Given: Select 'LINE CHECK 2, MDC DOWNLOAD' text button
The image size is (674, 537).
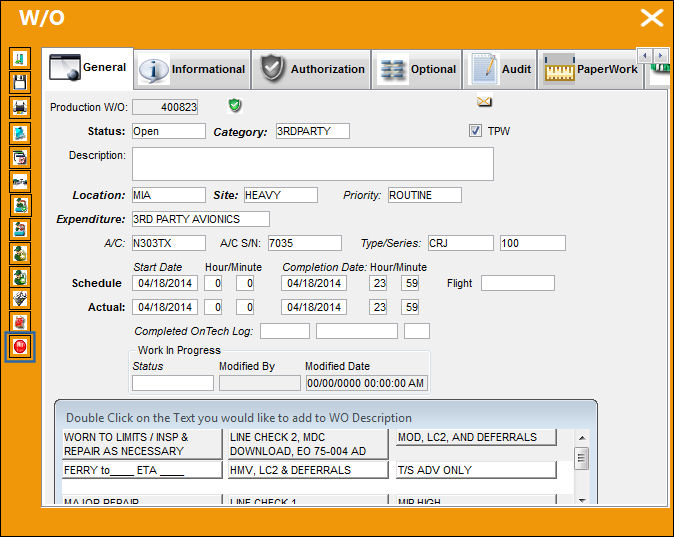Looking at the screenshot, I should [x=308, y=444].
